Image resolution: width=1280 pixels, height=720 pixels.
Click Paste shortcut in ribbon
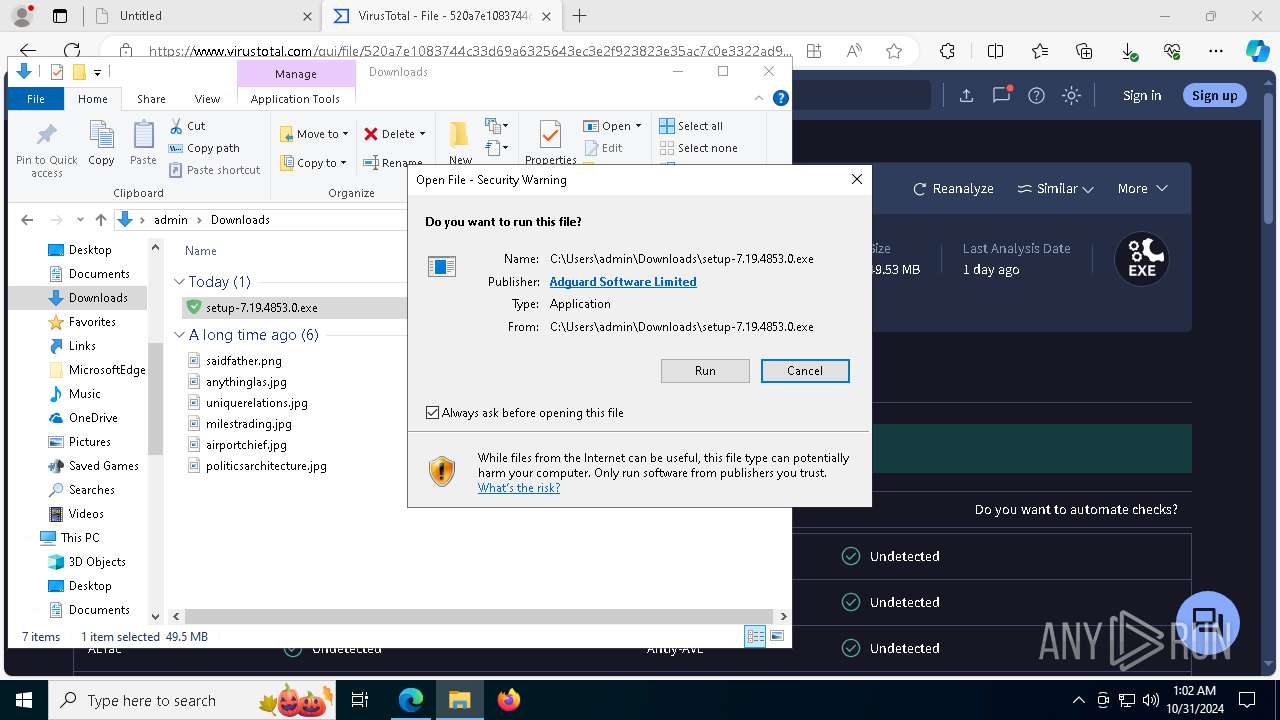point(215,170)
